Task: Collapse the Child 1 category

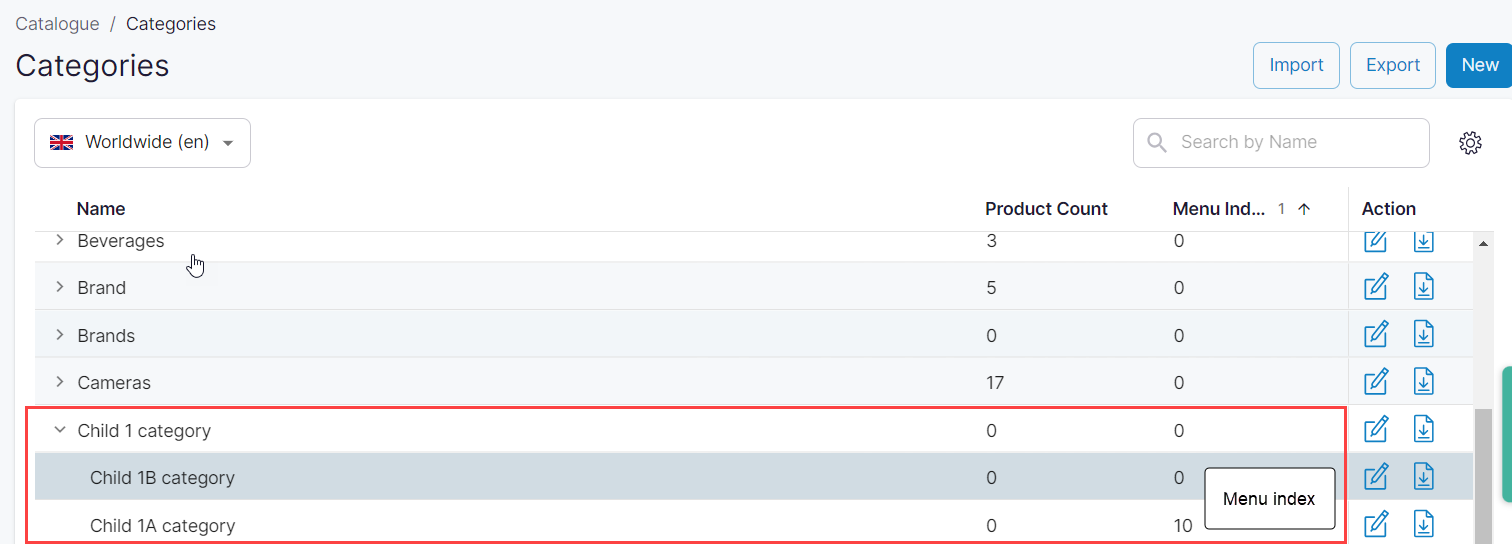Action: [59, 430]
